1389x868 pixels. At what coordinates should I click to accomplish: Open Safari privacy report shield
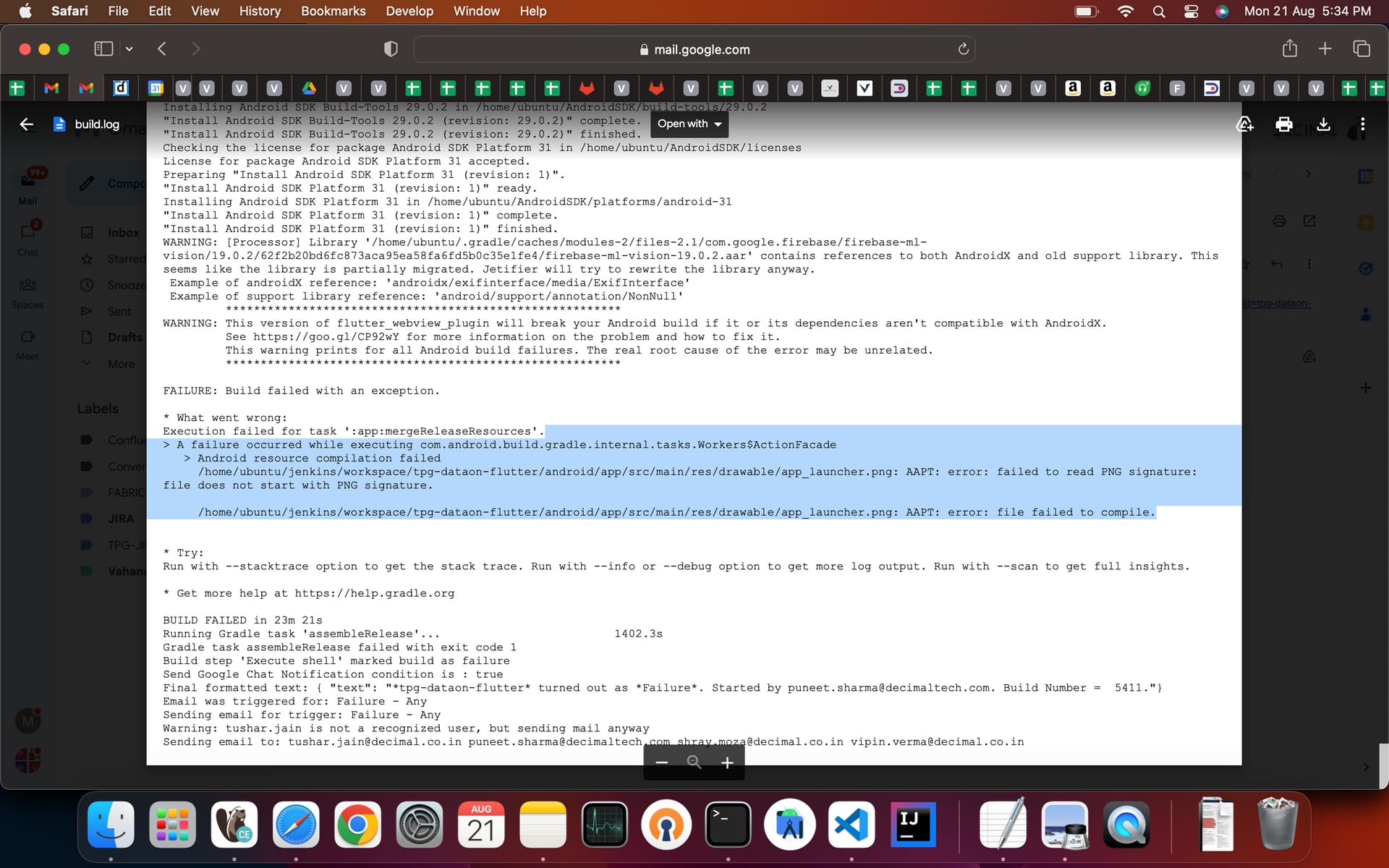click(391, 48)
